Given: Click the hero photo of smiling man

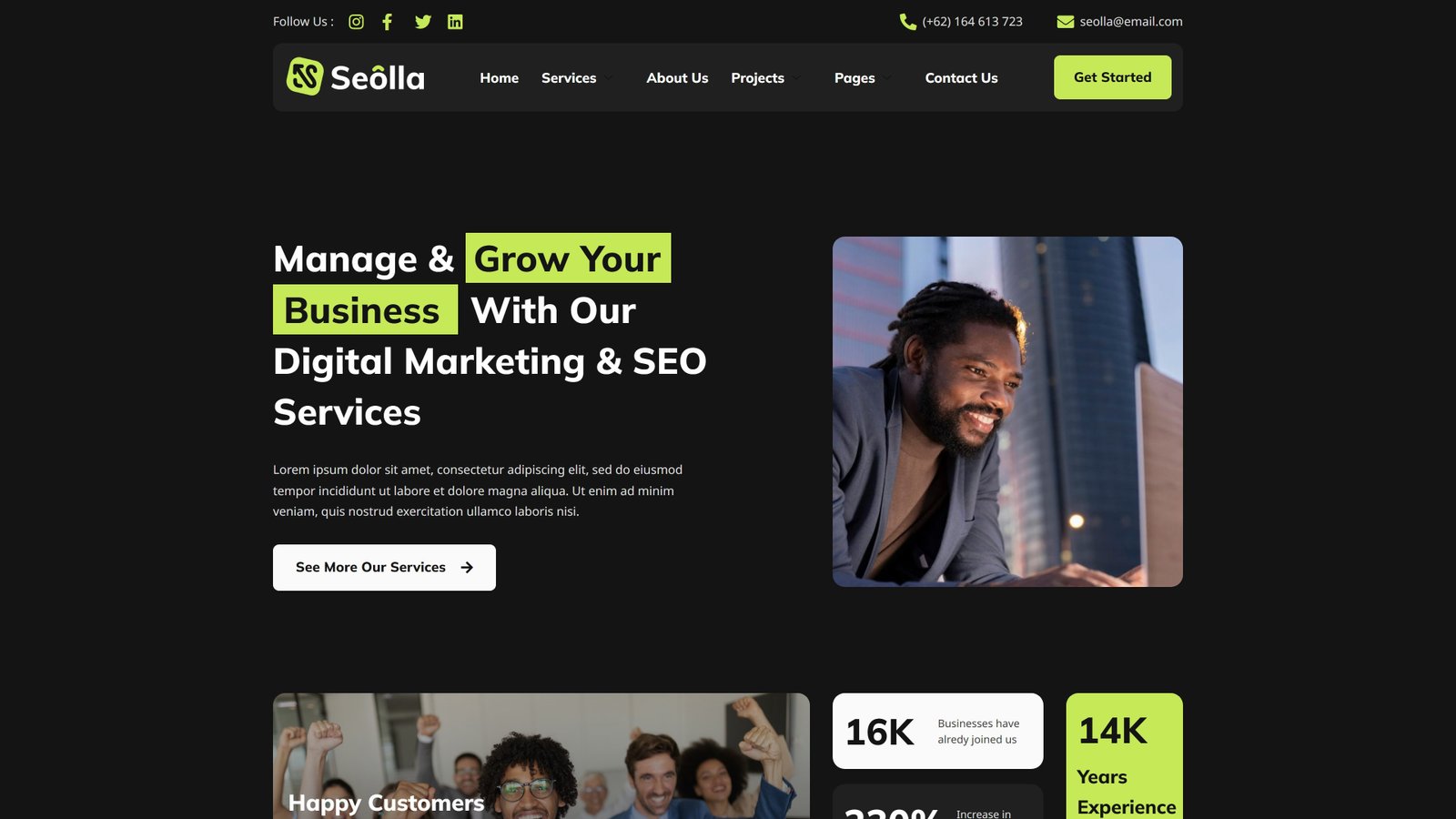Looking at the screenshot, I should point(1007,411).
